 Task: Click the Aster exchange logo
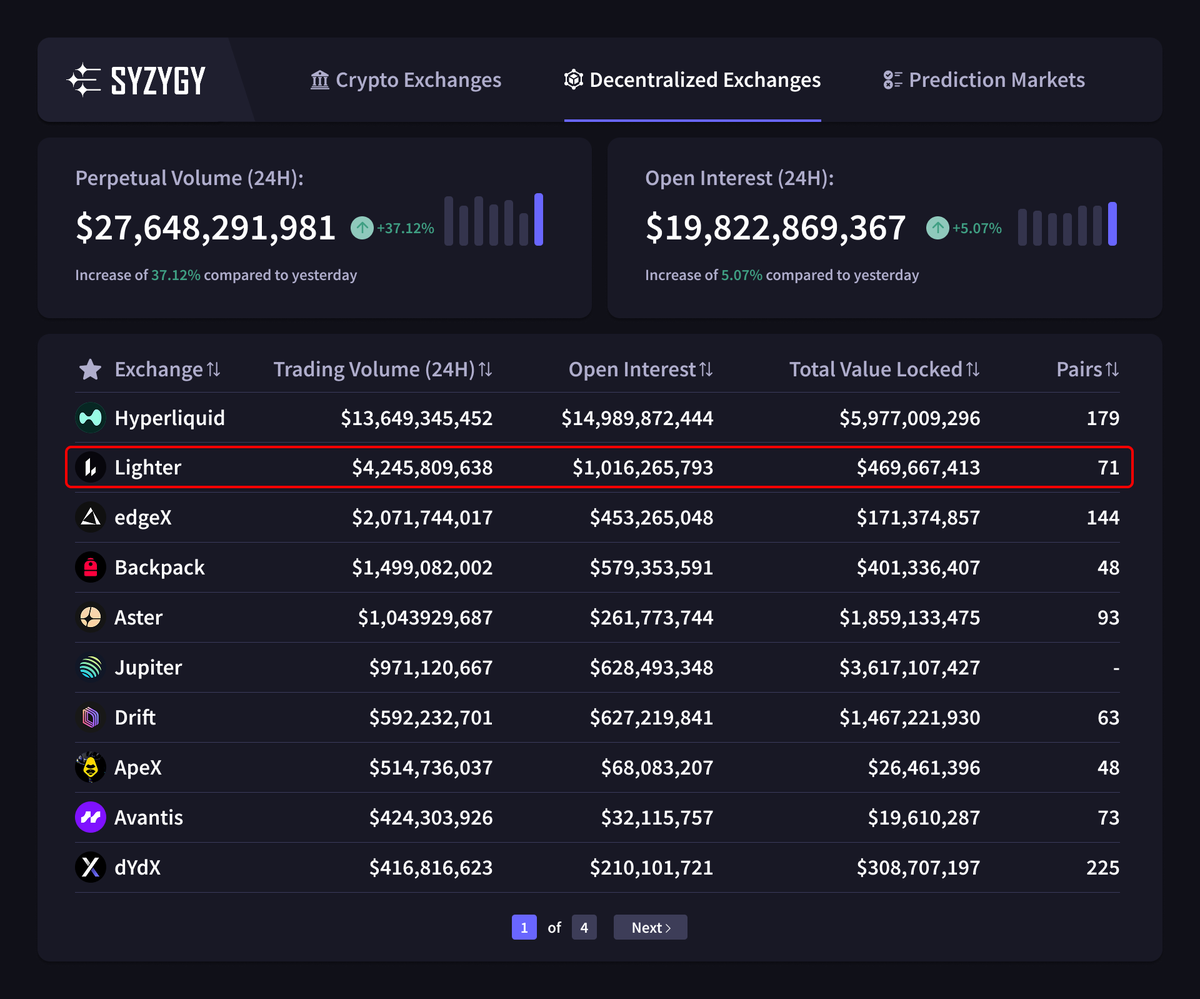click(x=90, y=617)
